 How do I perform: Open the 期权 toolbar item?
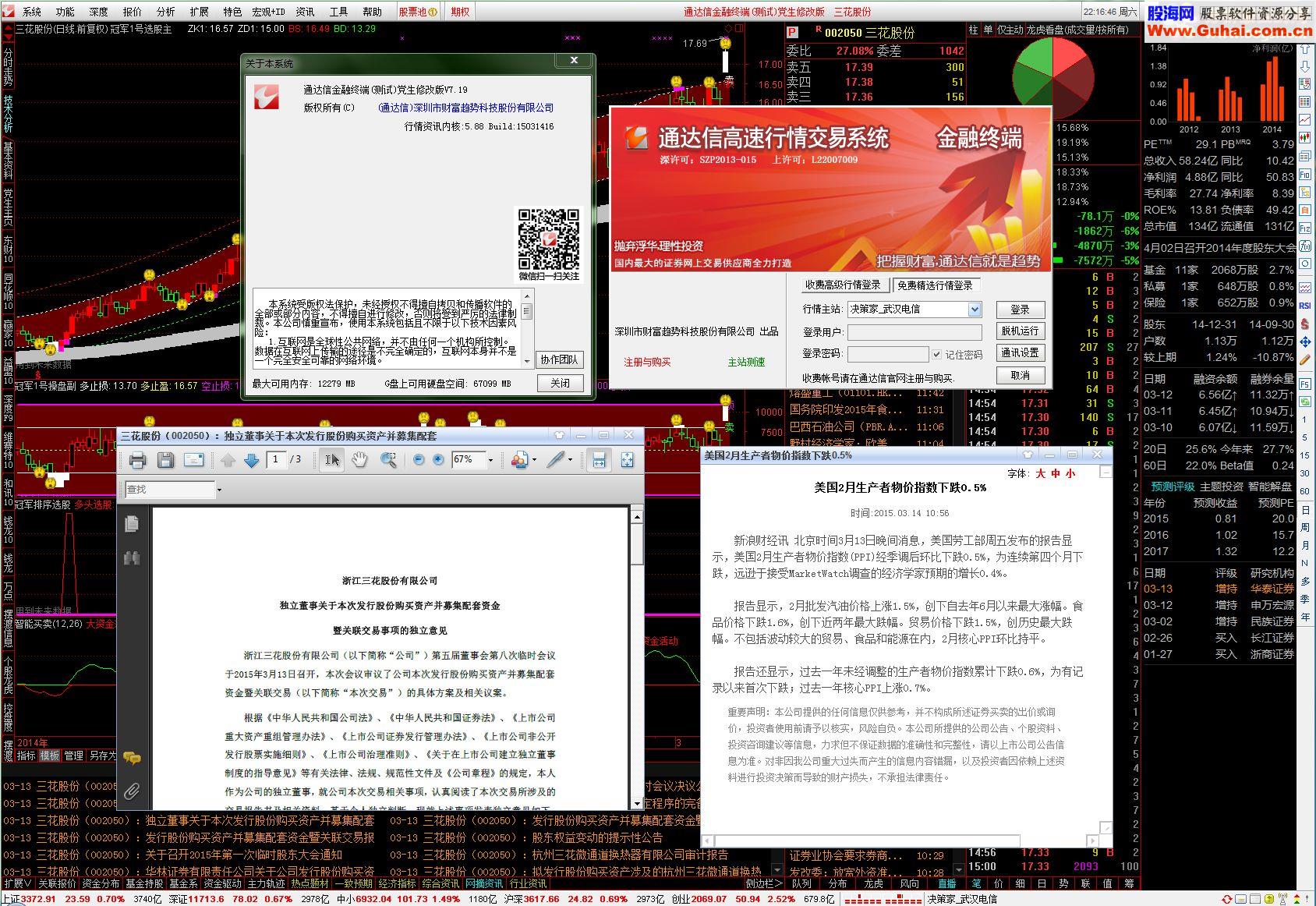coord(460,12)
